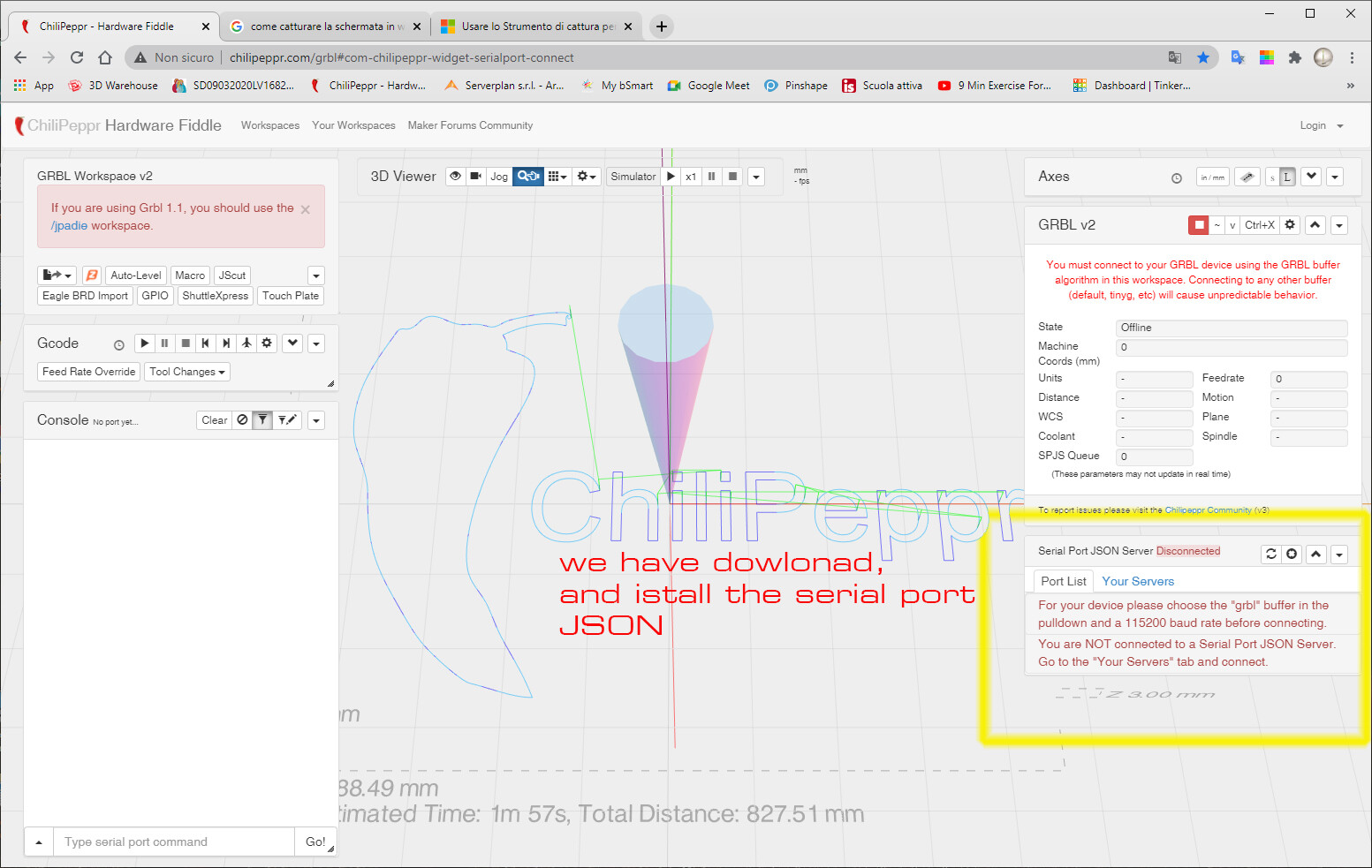The width and height of the screenshot is (1372, 868).
Task: Step forward to next Gcode line
Action: pyautogui.click(x=226, y=343)
